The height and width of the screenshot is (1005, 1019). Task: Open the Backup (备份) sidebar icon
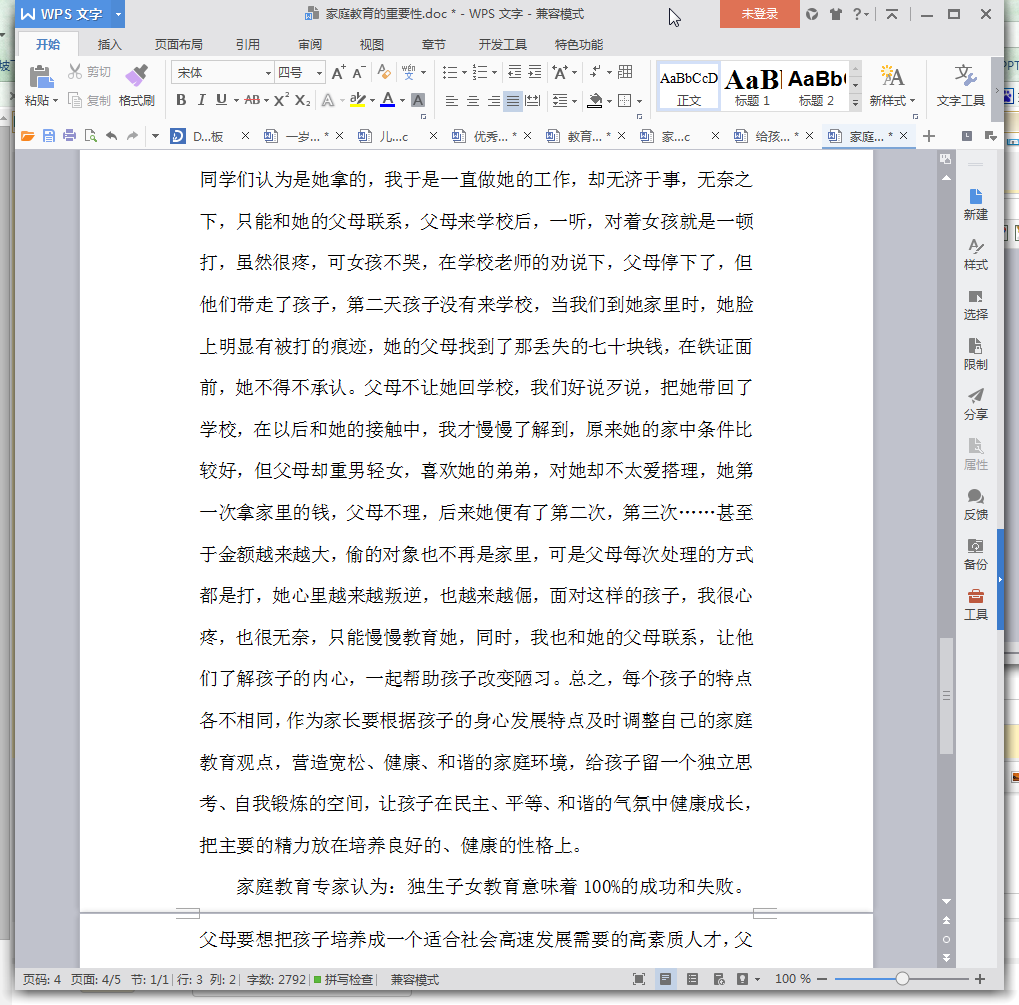(975, 547)
